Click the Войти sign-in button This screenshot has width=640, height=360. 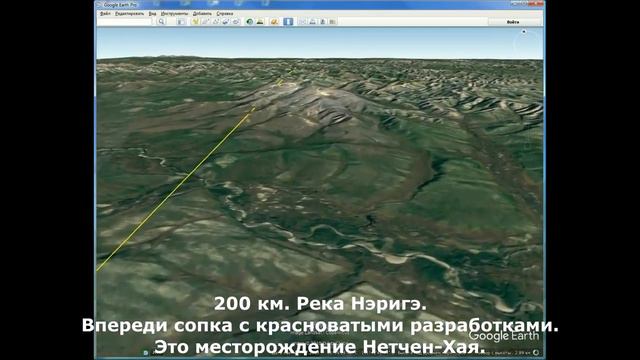click(513, 22)
